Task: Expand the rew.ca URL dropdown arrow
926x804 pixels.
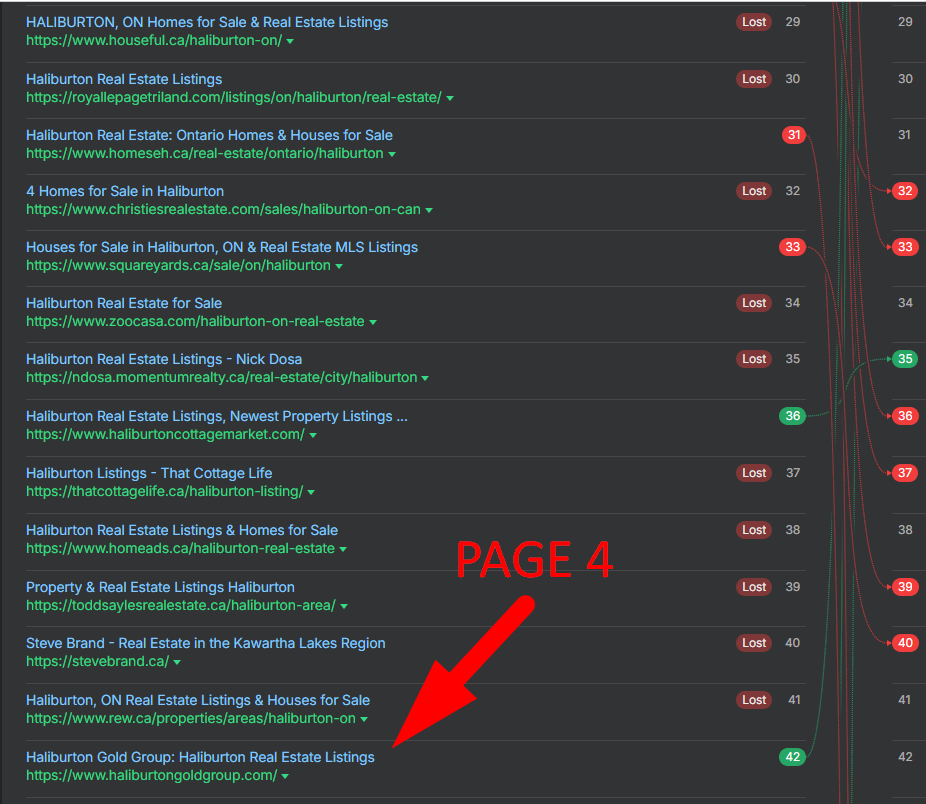Action: (364, 720)
